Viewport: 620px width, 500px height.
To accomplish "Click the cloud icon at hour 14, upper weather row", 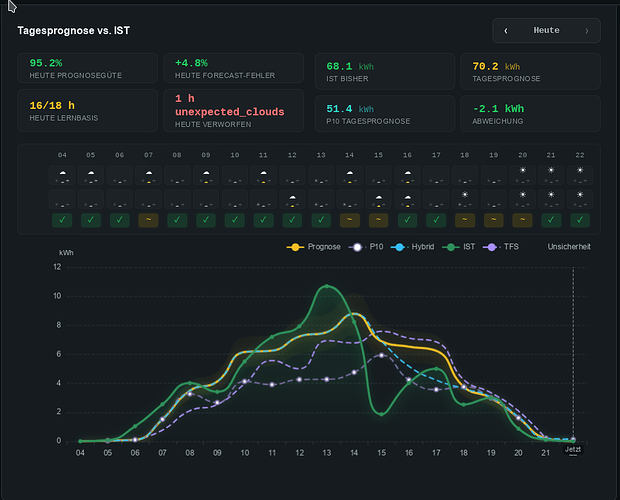I will [350, 175].
